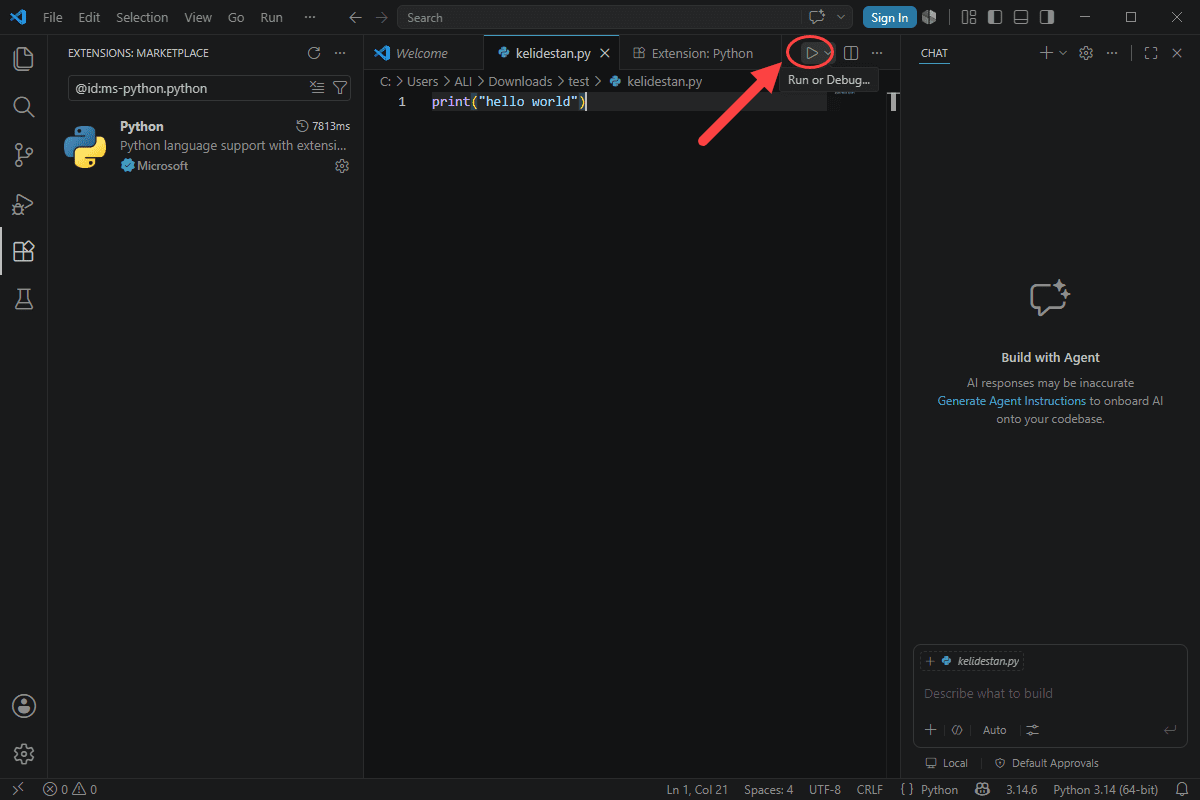Image resolution: width=1200 pixels, height=800 pixels.
Task: Open the Python extension manage gear
Action: click(342, 166)
